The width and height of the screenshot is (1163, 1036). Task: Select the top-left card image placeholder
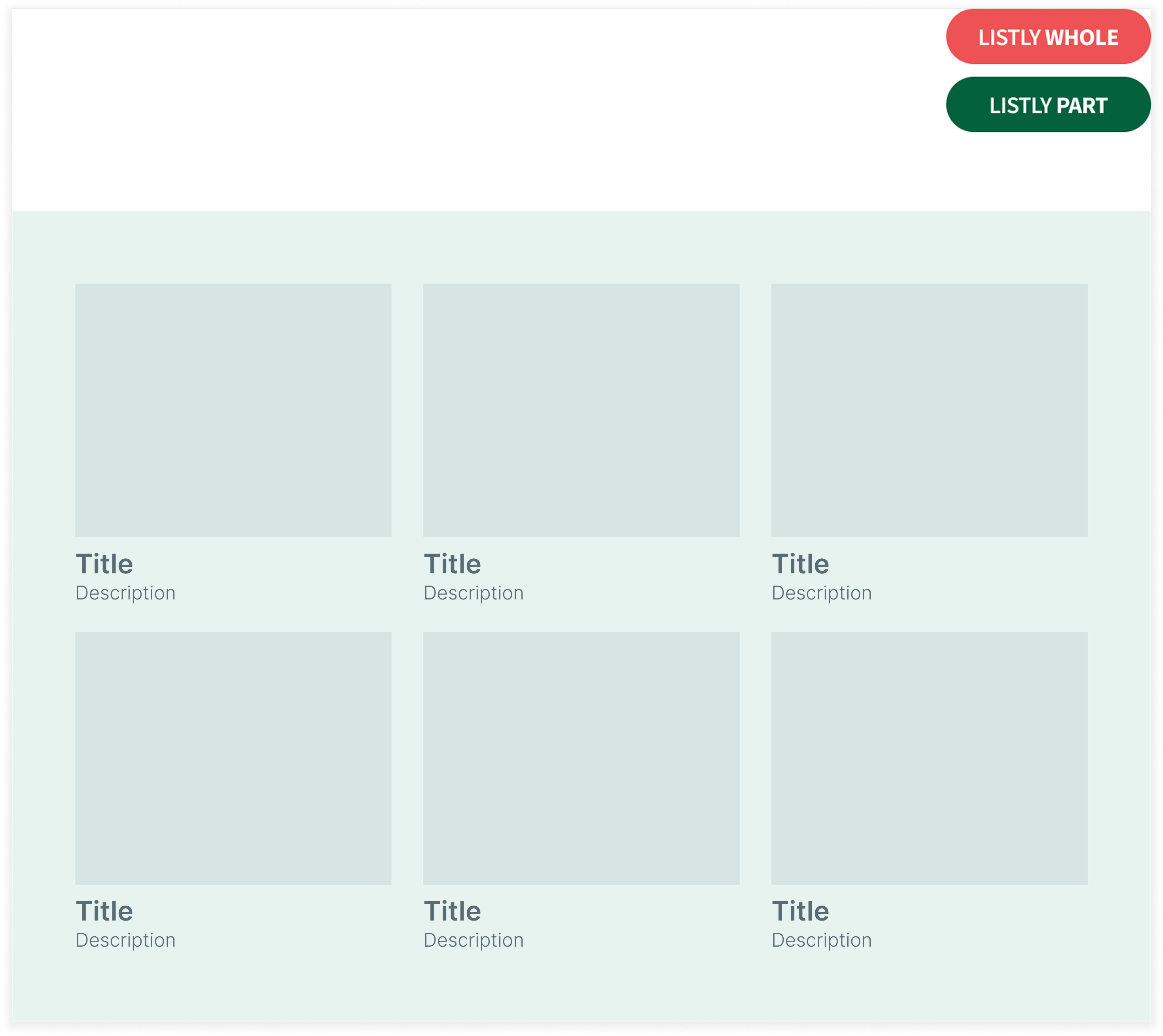pos(233,410)
